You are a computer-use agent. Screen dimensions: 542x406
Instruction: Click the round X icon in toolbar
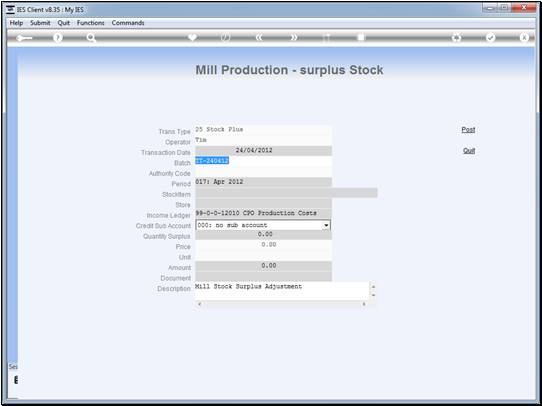[524, 38]
